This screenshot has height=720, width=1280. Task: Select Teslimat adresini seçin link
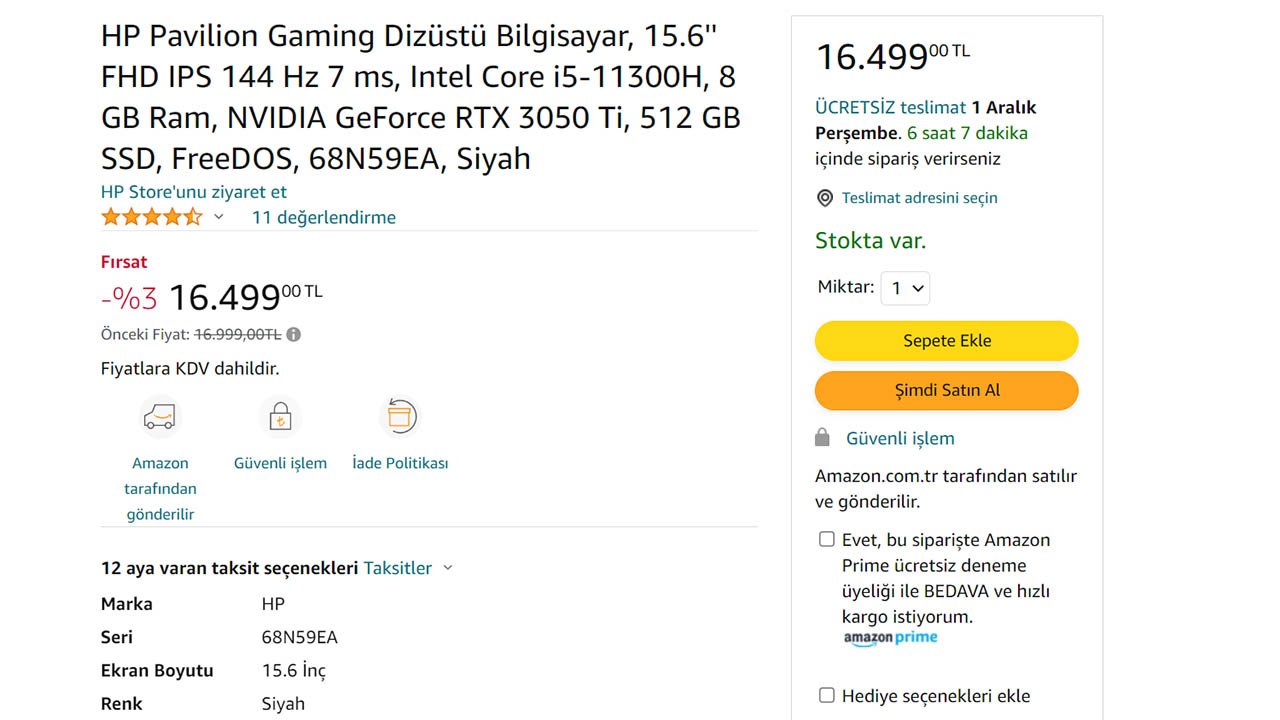[920, 198]
